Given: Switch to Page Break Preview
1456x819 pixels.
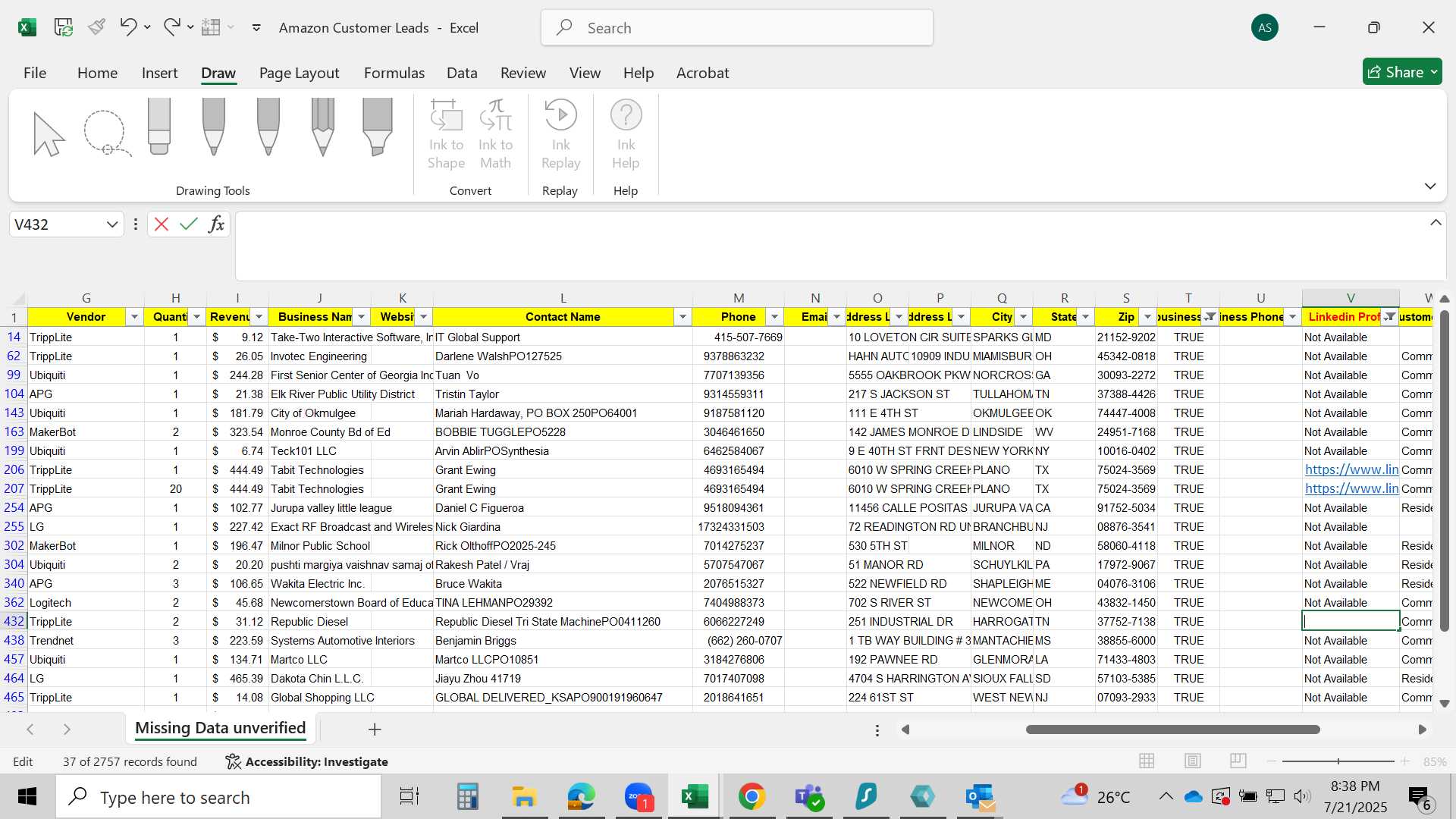Looking at the screenshot, I should pyautogui.click(x=1238, y=761).
